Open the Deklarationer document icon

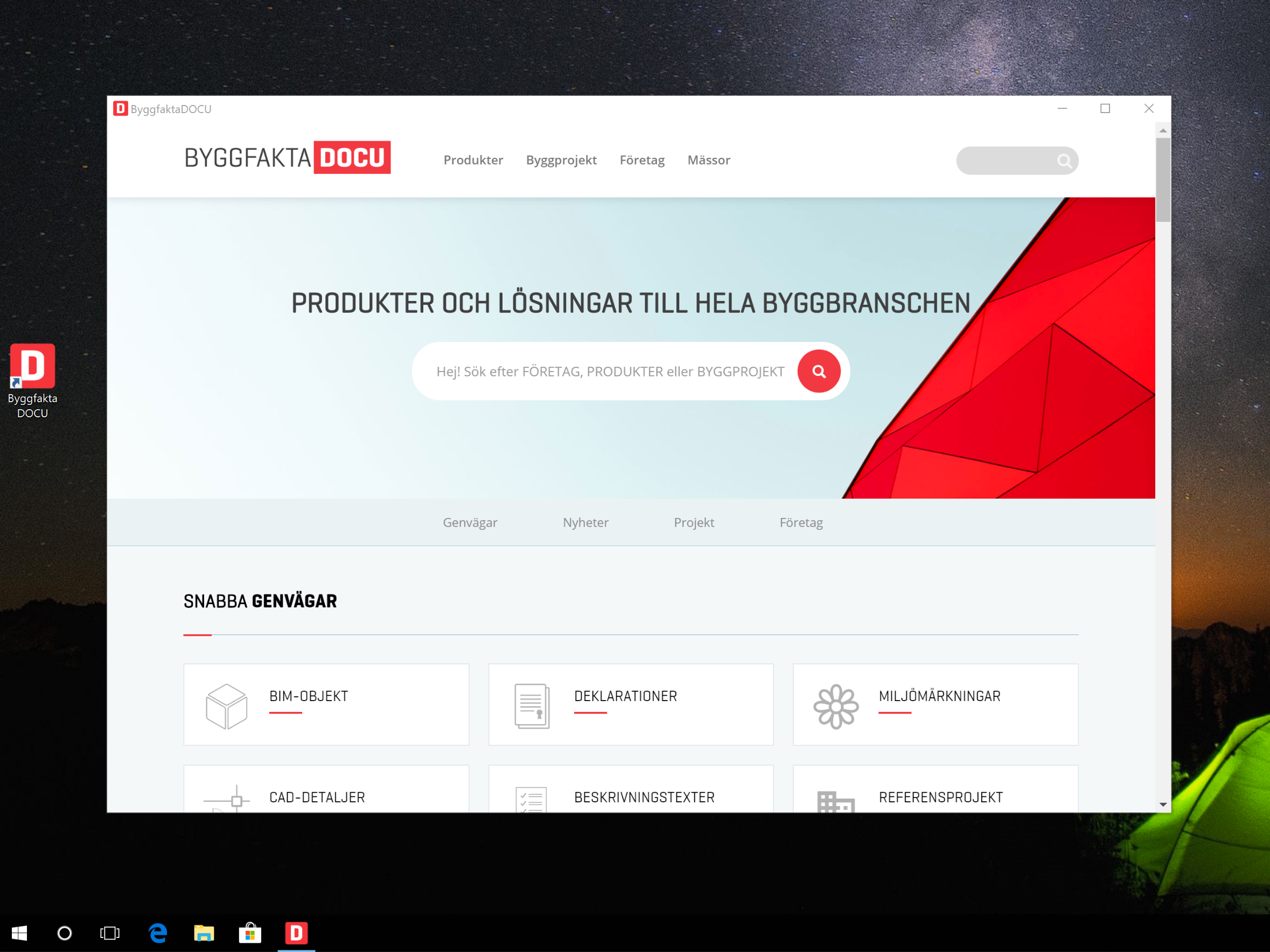point(532,706)
